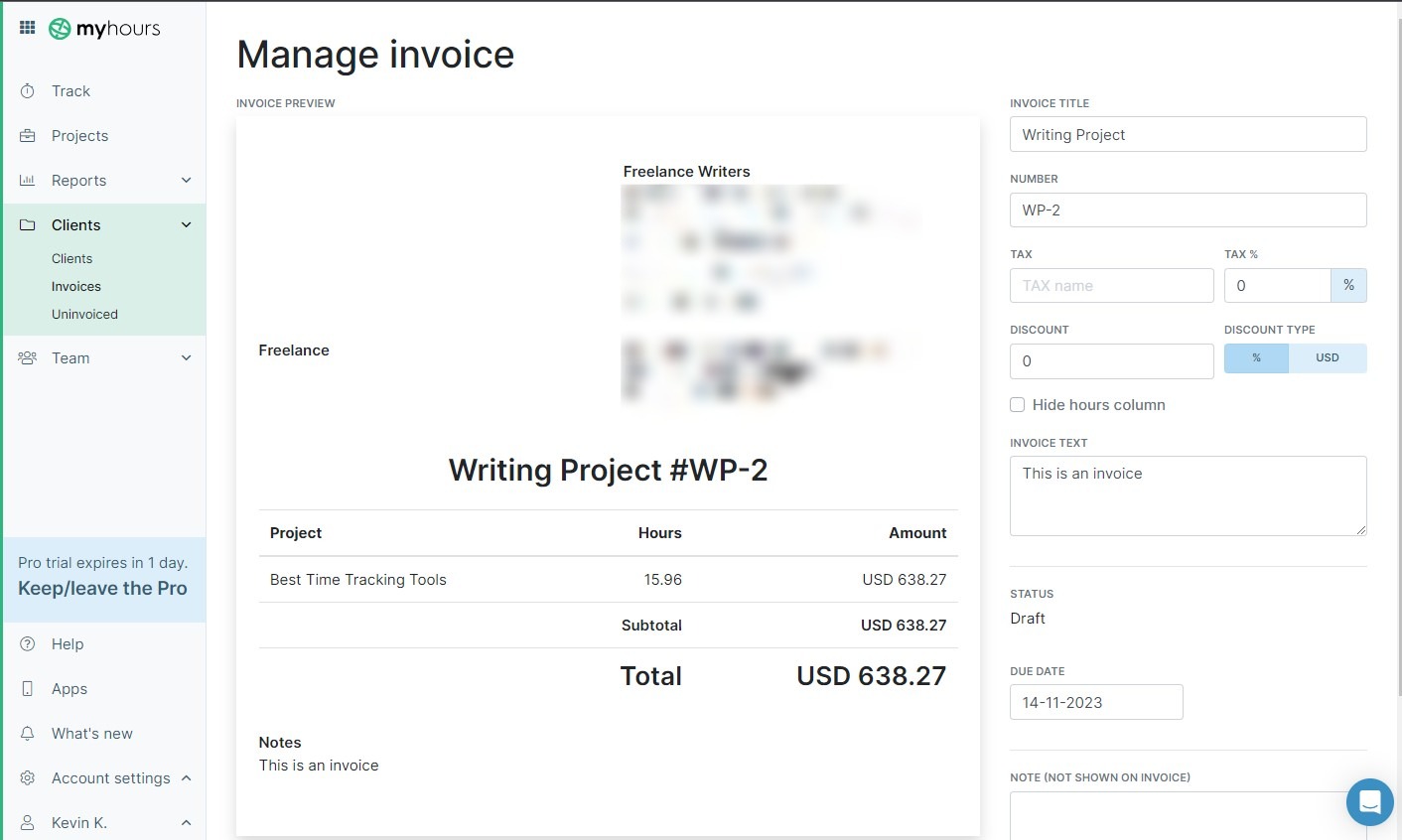Viewport: 1402px width, 840px height.
Task: Click the Projects briefcase icon
Action: click(28, 136)
